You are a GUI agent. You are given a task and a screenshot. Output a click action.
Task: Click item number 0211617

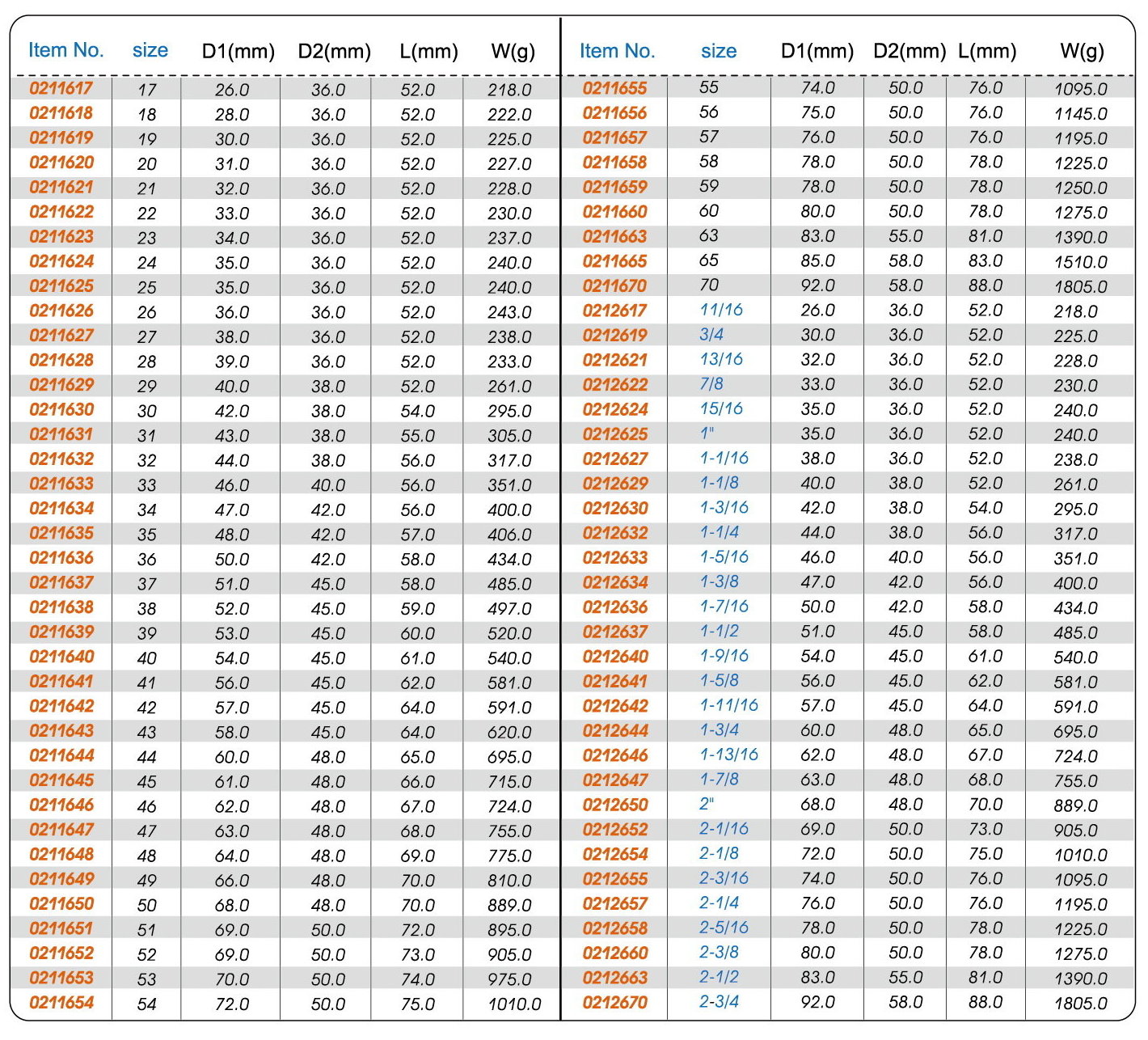(61, 88)
